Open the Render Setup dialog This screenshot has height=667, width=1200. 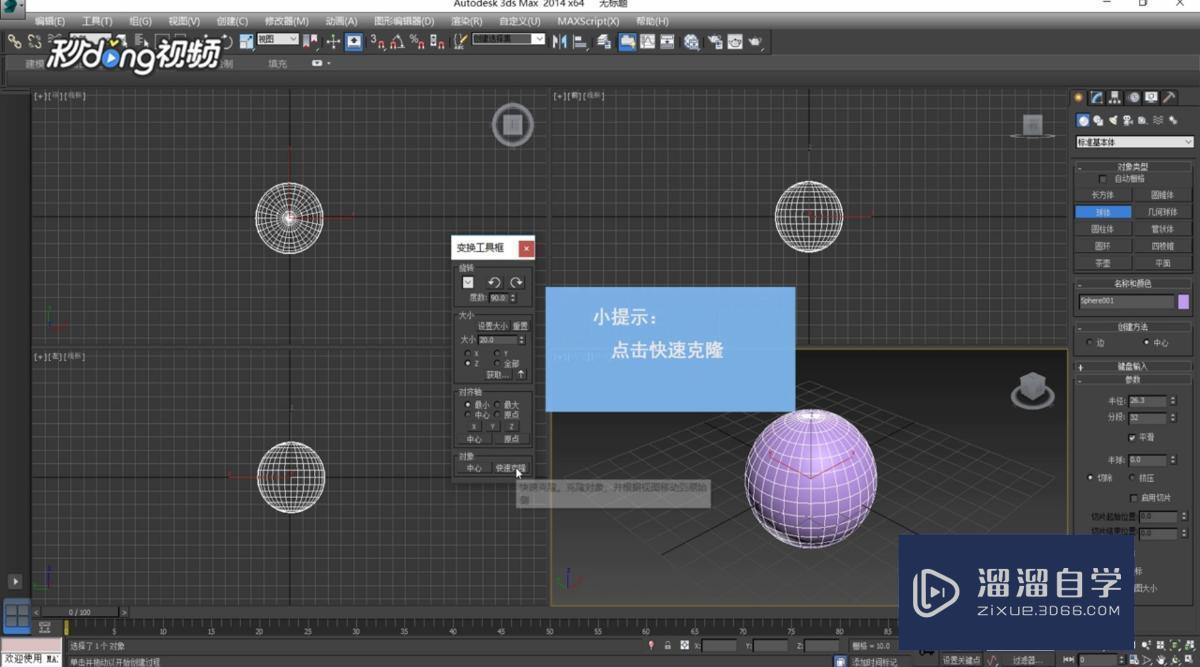pos(713,41)
